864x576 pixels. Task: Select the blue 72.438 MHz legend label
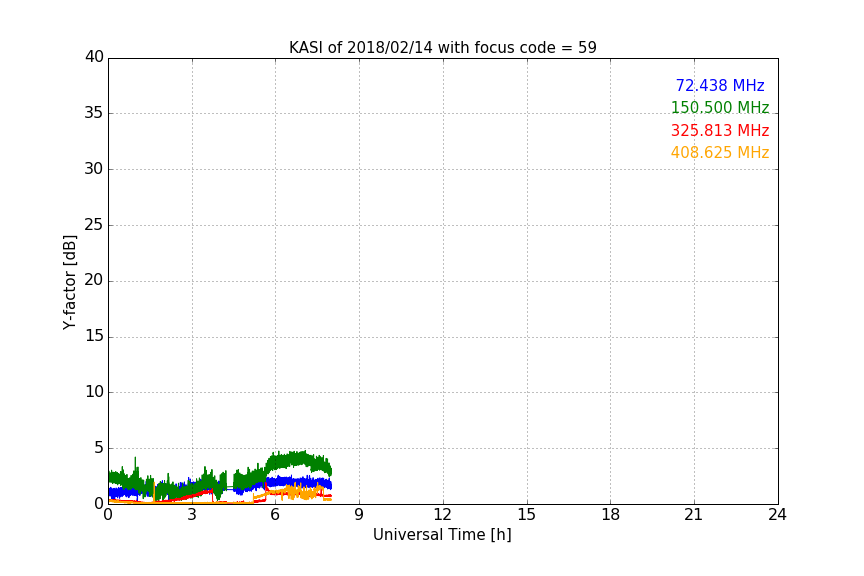[x=720, y=85]
